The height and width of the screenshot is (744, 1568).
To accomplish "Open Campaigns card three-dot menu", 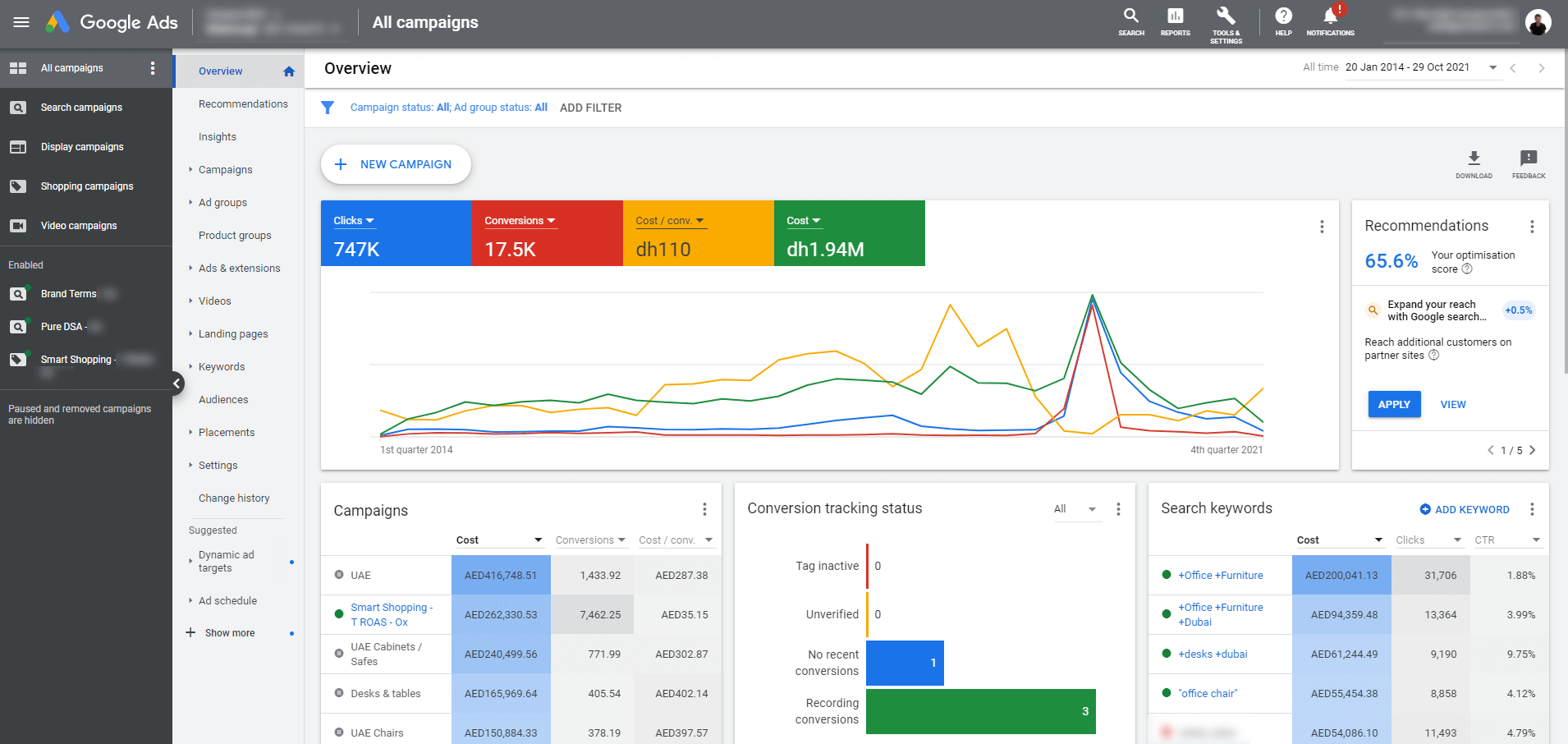I will pos(704,509).
